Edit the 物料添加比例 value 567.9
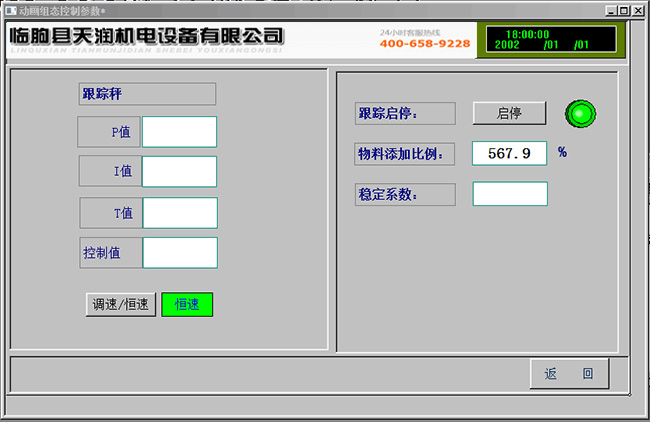Viewport: 650px width, 422px height. pyautogui.click(x=509, y=153)
